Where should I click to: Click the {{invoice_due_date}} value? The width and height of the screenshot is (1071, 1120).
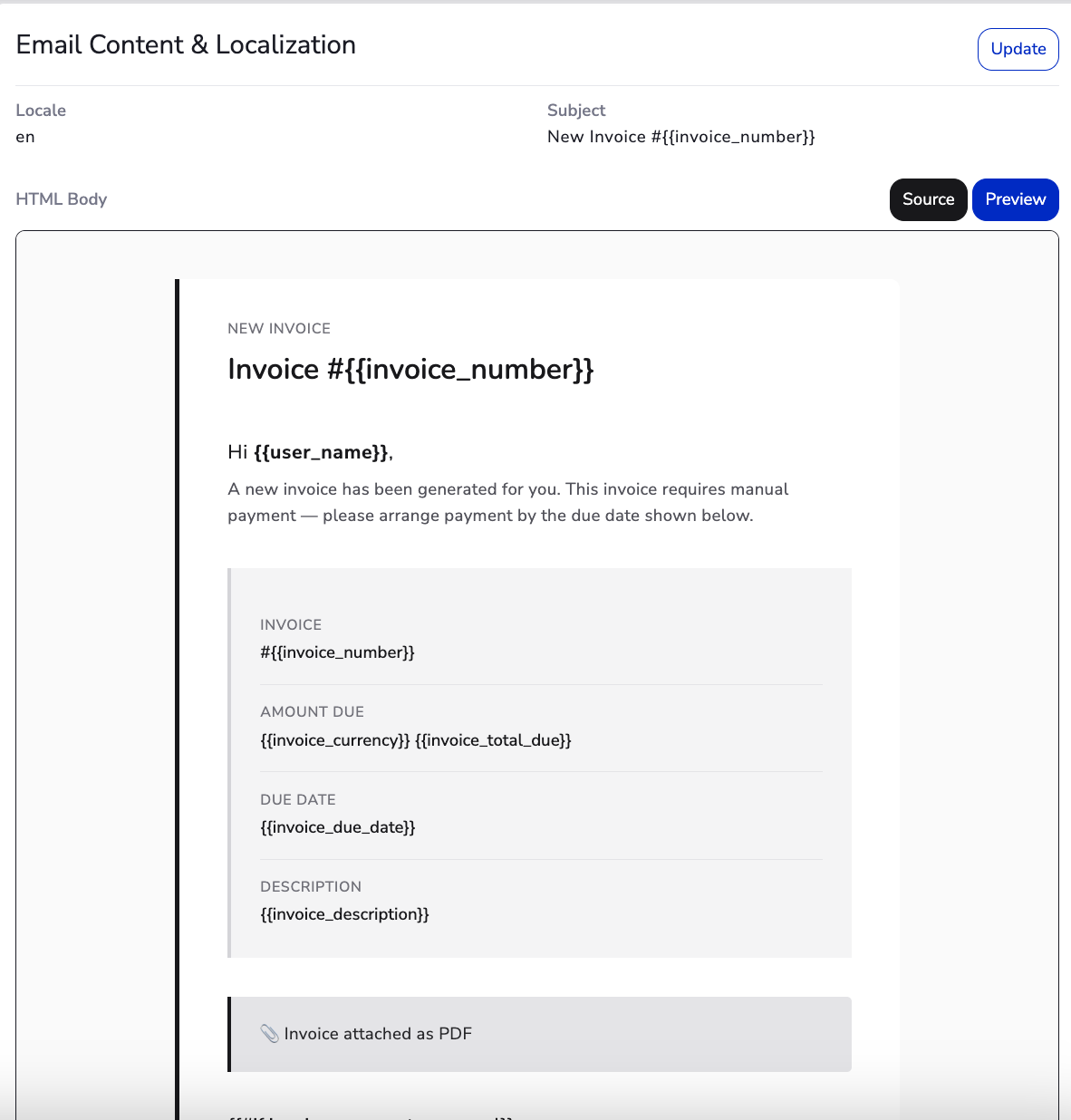point(338,827)
